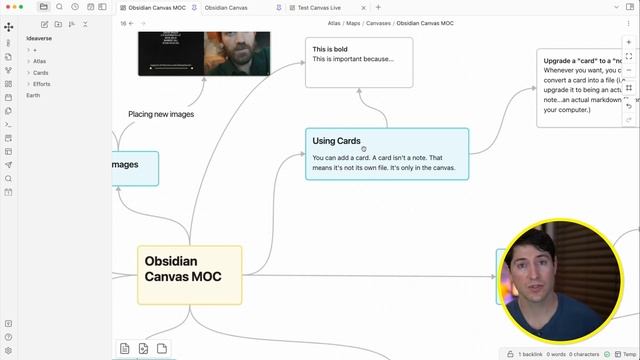640x360 pixels.
Task: Collapse all folders in file explorer
Action: pyautogui.click(x=85, y=24)
